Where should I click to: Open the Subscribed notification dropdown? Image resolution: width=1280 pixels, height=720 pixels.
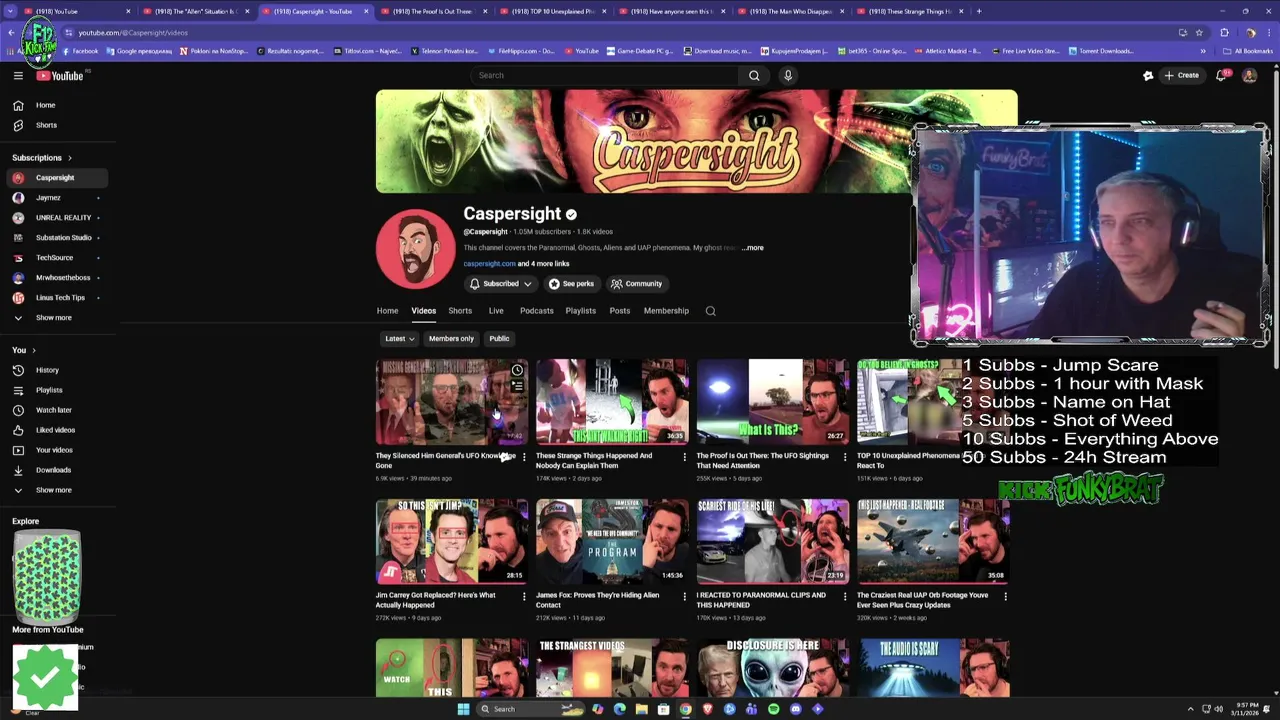click(x=501, y=284)
